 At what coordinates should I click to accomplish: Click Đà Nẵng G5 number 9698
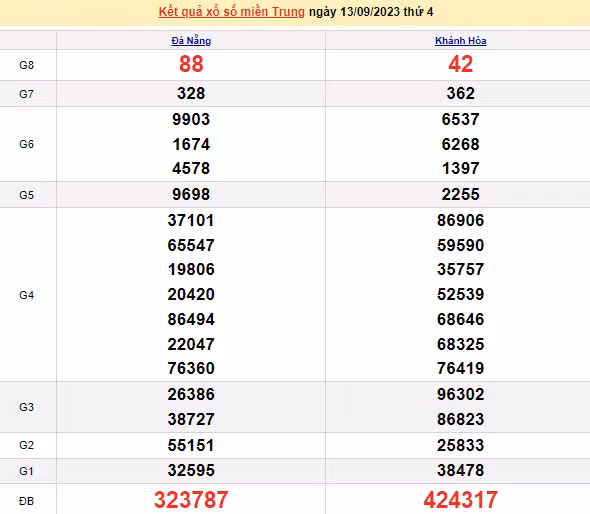(191, 195)
